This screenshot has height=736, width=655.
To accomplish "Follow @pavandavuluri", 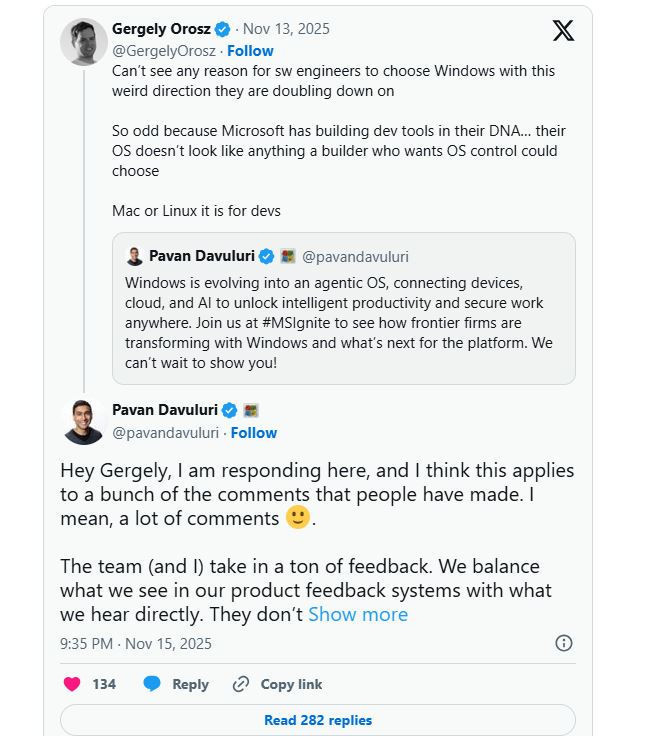I will tap(254, 433).
